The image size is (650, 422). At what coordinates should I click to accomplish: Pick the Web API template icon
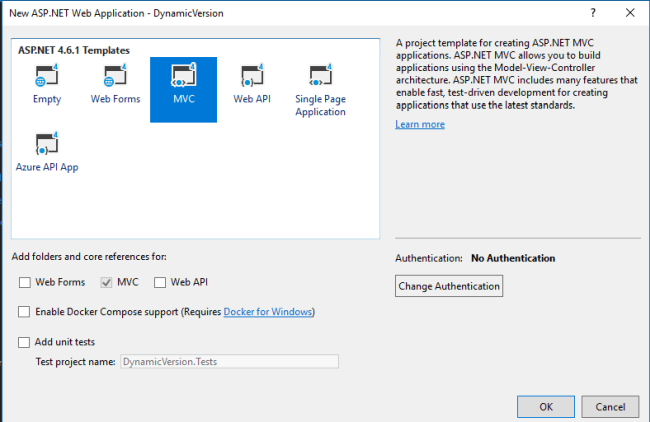pos(252,75)
